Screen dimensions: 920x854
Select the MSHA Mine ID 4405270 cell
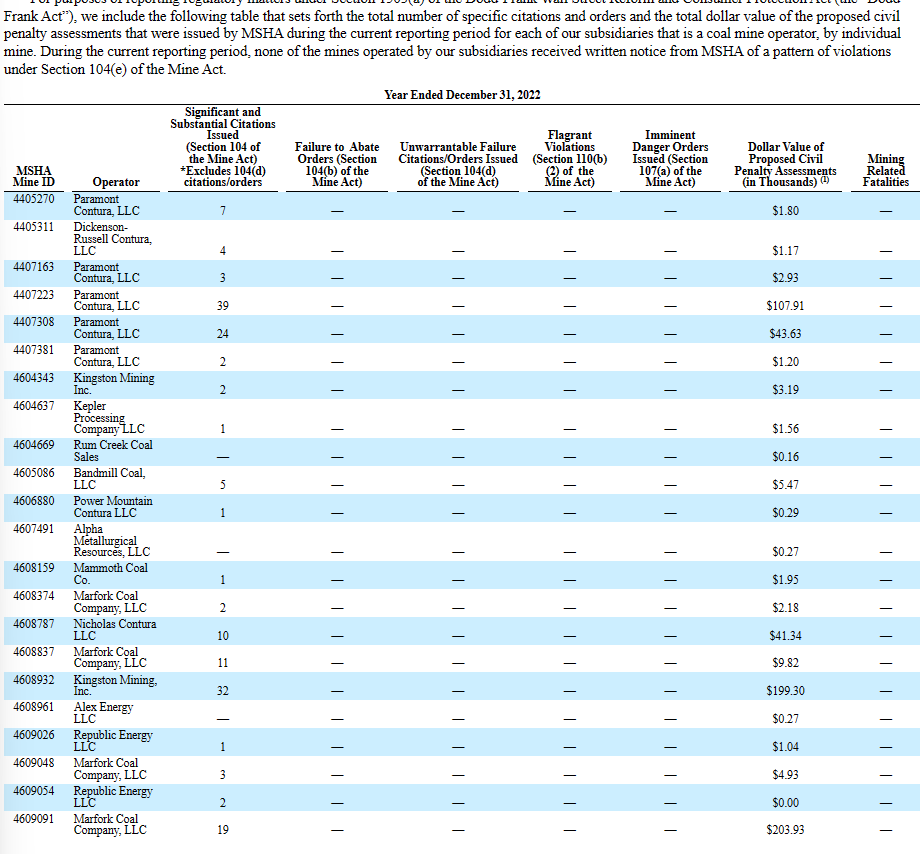tap(33, 199)
